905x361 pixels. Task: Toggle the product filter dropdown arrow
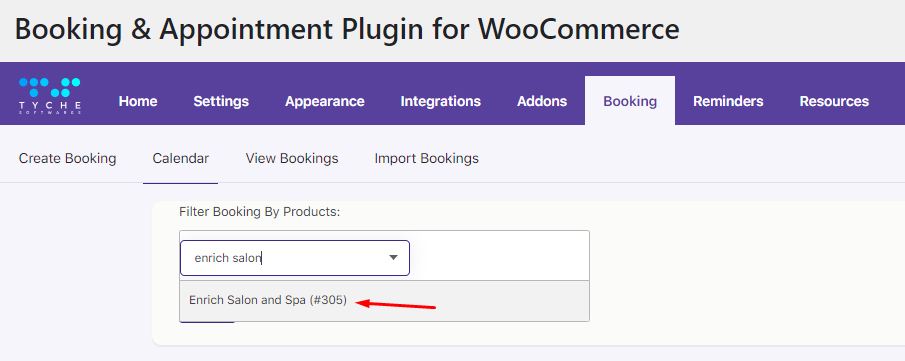pos(394,258)
